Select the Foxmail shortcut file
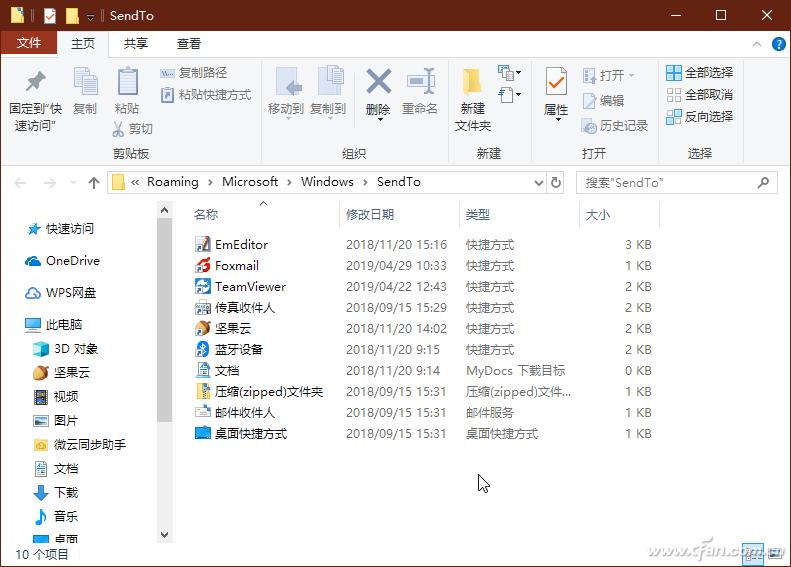The width and height of the screenshot is (791, 567). (x=236, y=265)
